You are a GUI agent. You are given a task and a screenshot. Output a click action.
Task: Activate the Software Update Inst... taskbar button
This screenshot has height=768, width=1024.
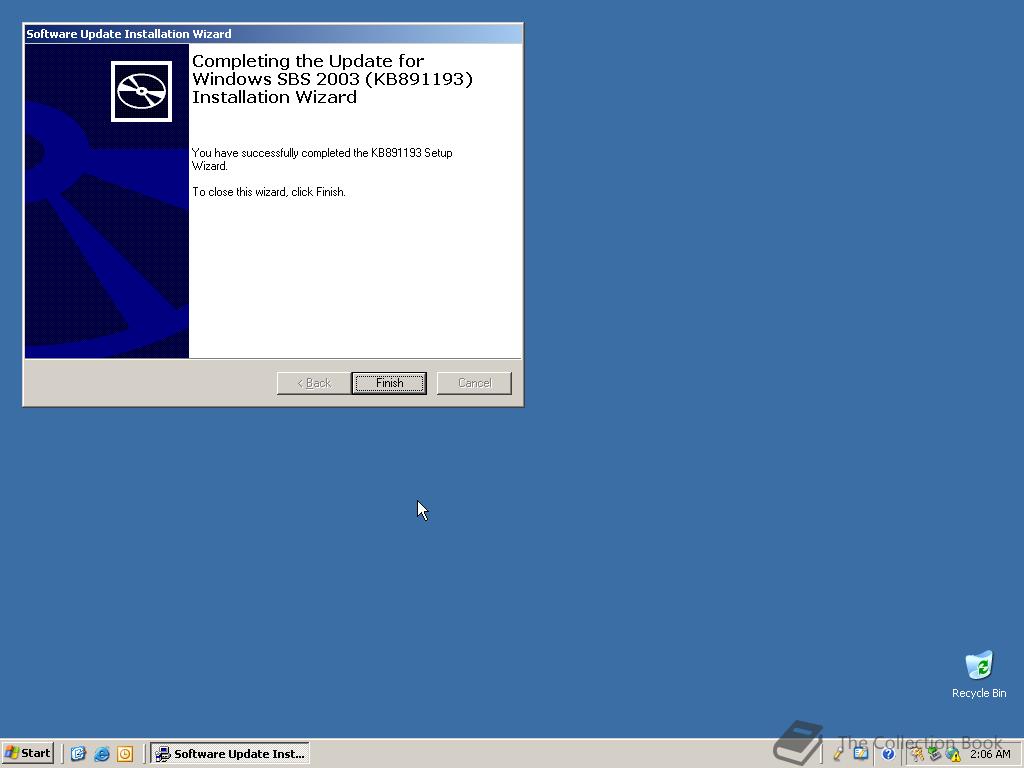click(x=230, y=754)
